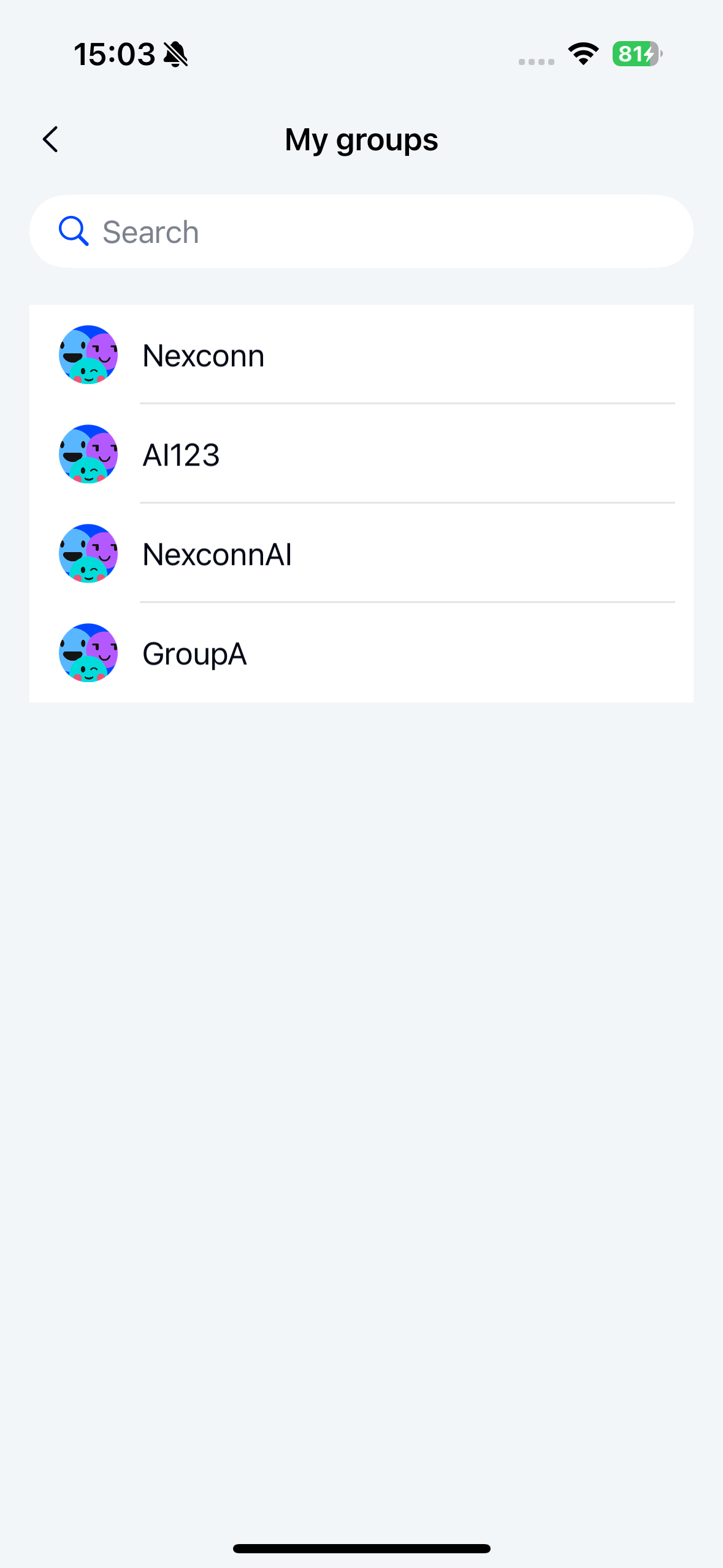Click the battery charge indicator
This screenshot has width=723, height=1568.
637,54
